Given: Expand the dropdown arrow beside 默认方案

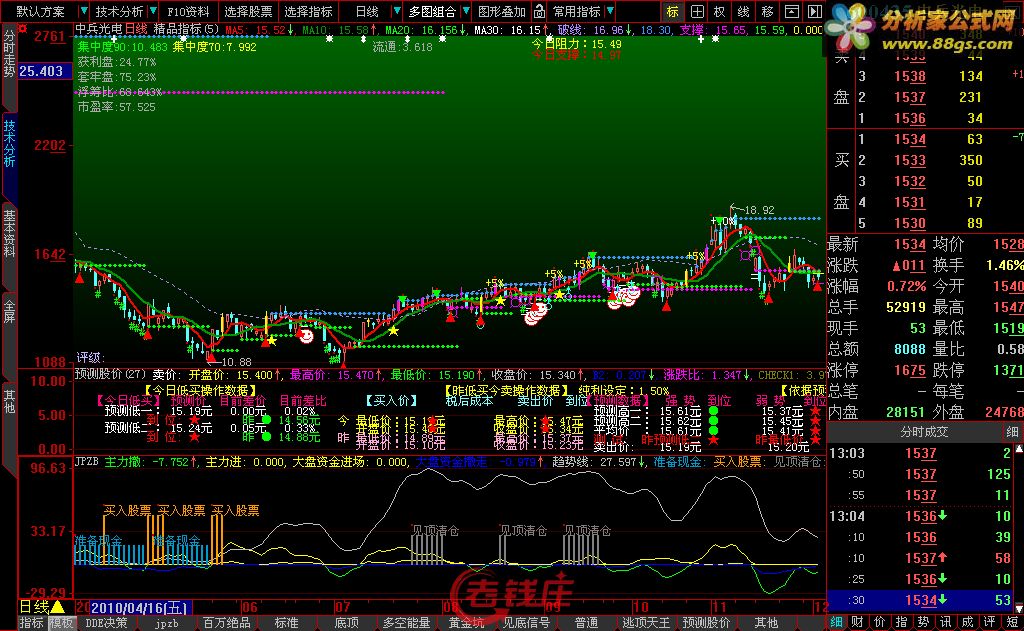Looking at the screenshot, I should 84,11.
